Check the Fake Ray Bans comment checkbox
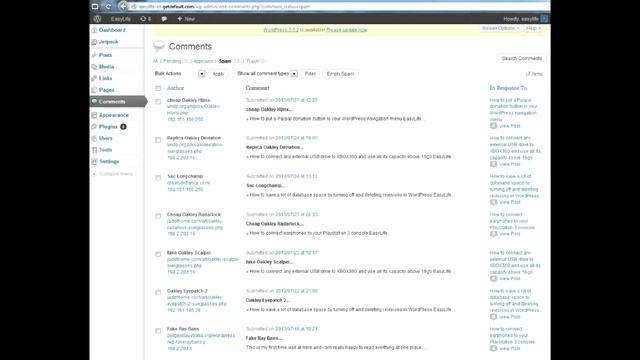 coord(158,331)
